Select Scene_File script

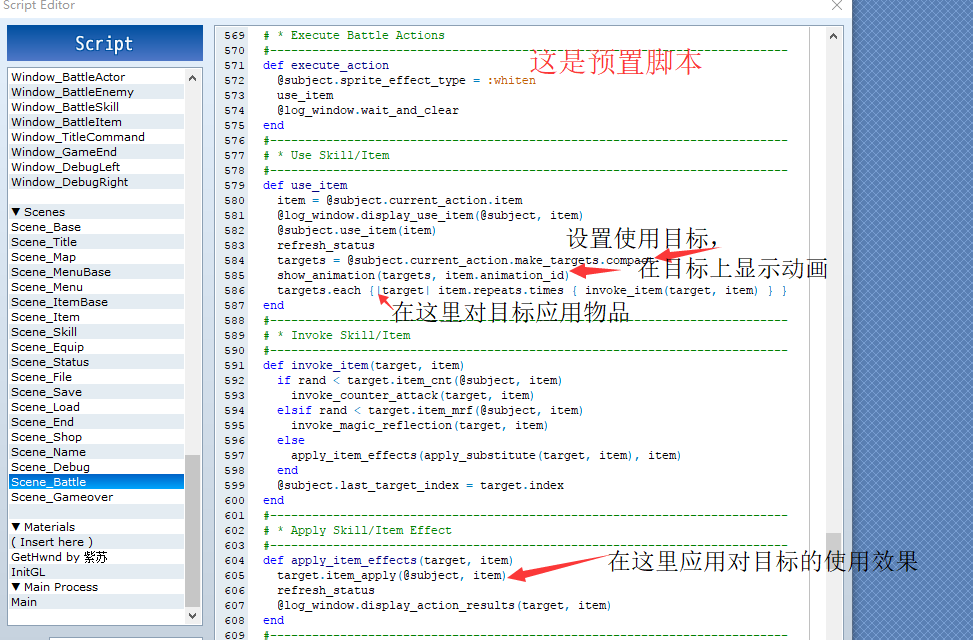pos(97,377)
